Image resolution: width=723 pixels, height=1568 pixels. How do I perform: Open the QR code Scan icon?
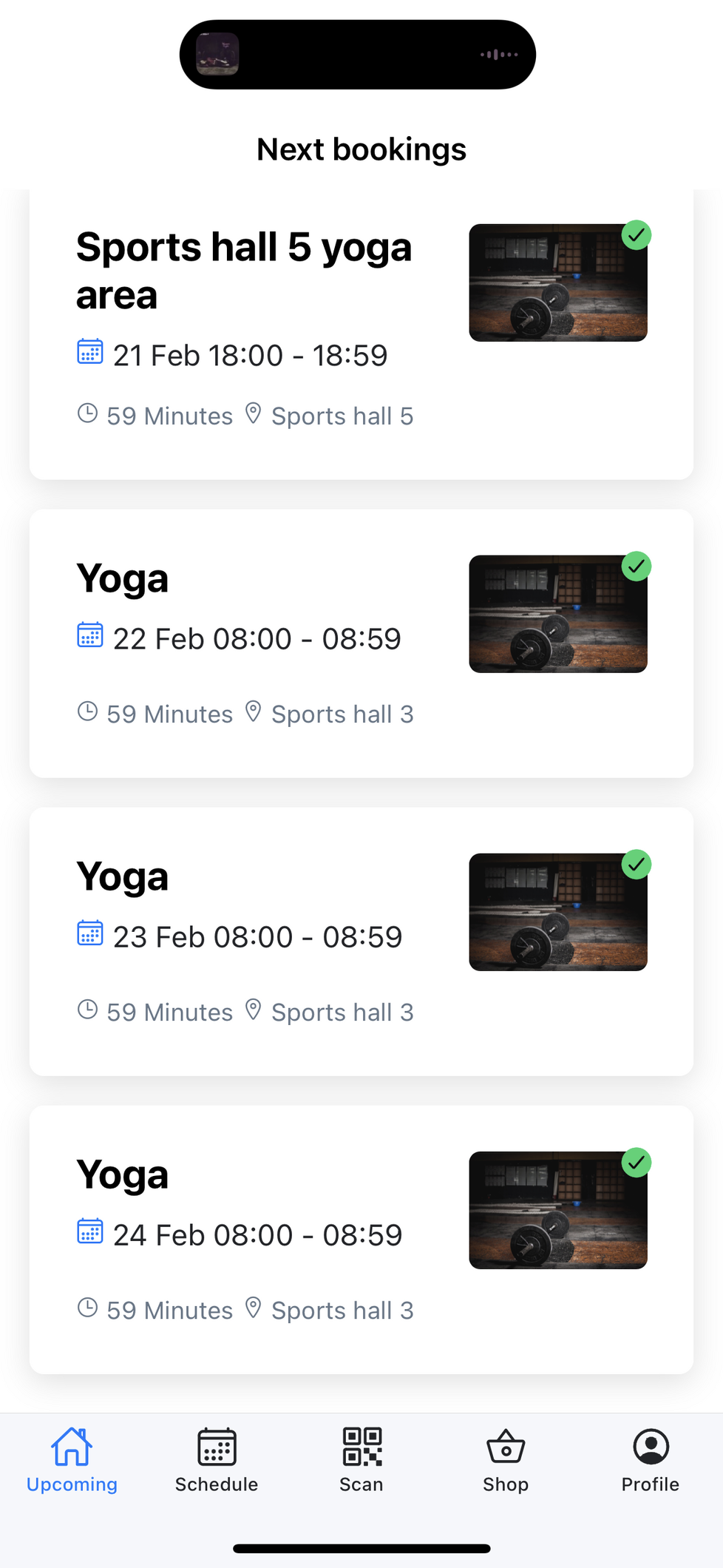[x=361, y=1446]
